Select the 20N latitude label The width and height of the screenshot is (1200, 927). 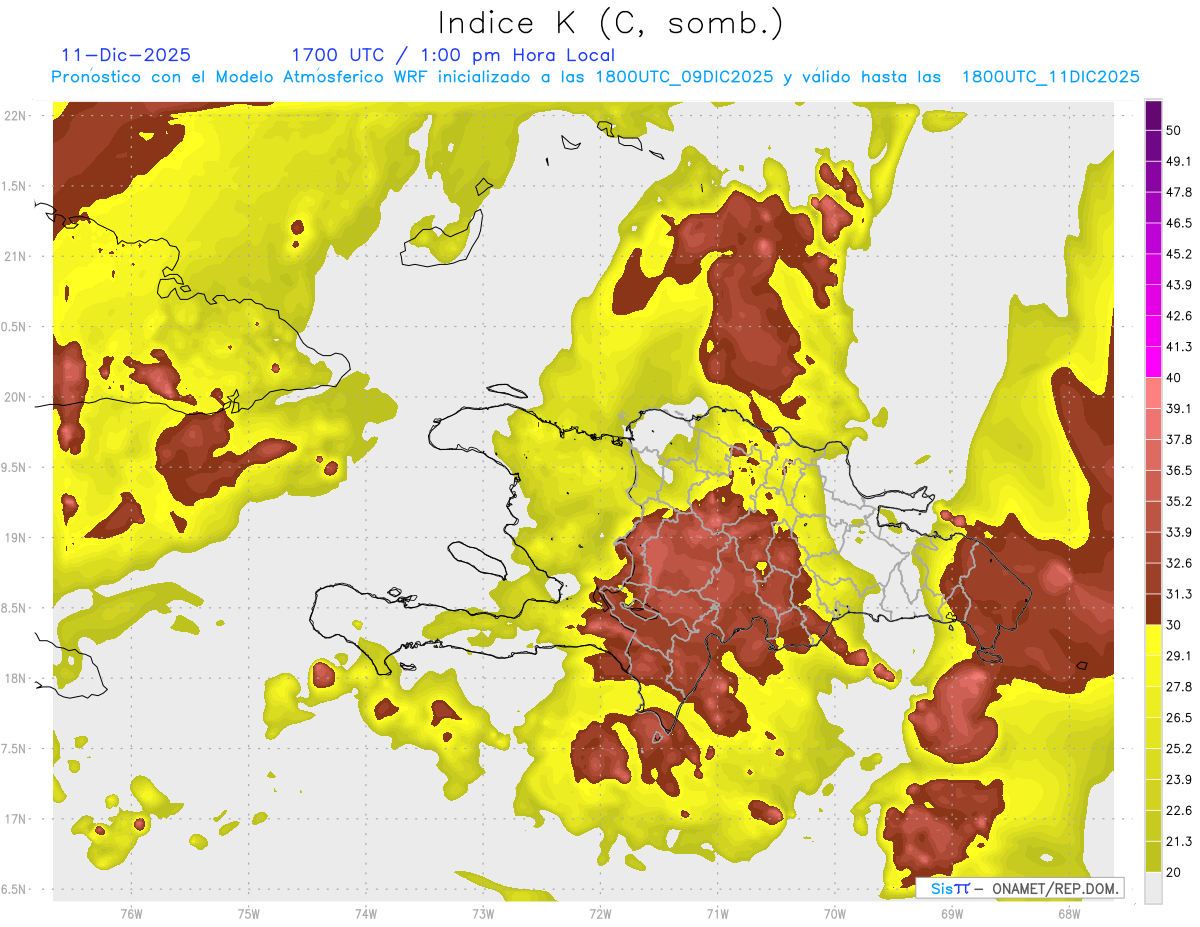tap(16, 397)
